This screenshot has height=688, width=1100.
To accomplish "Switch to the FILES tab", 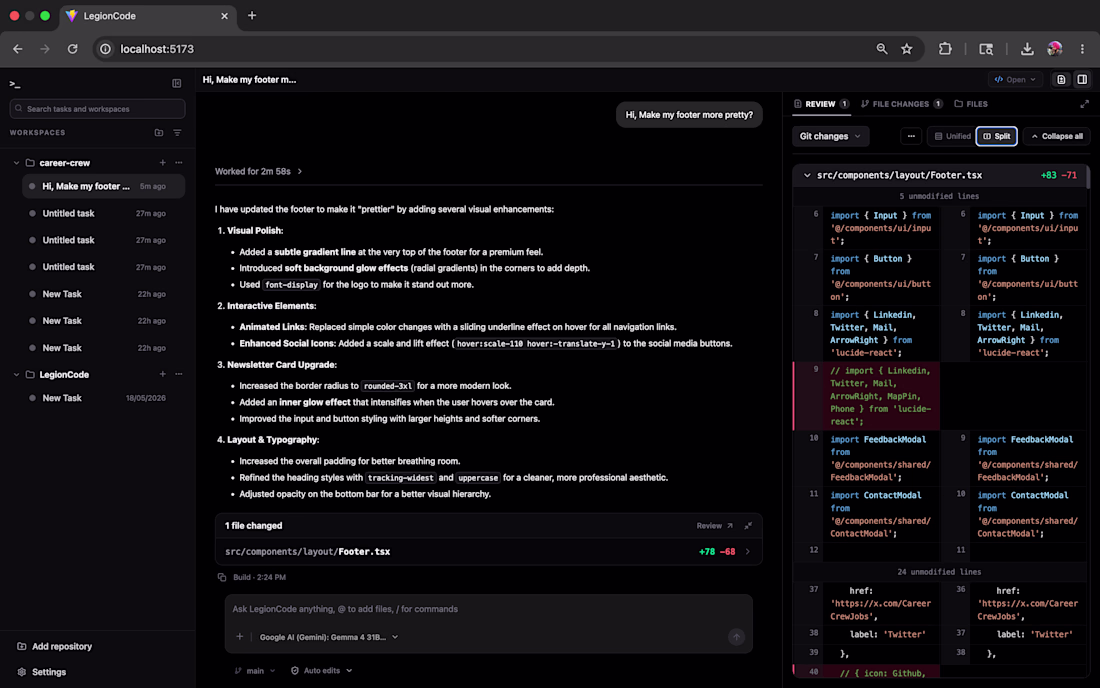I will point(971,104).
